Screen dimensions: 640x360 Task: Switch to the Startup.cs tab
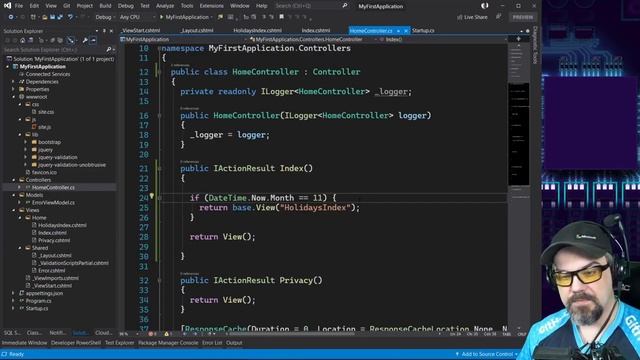point(423,31)
